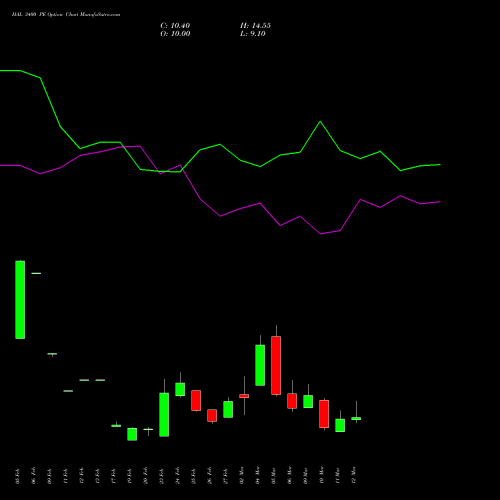Click the 24 Feb date label
The height and width of the screenshot is (500, 500).
pyautogui.click(x=178, y=476)
